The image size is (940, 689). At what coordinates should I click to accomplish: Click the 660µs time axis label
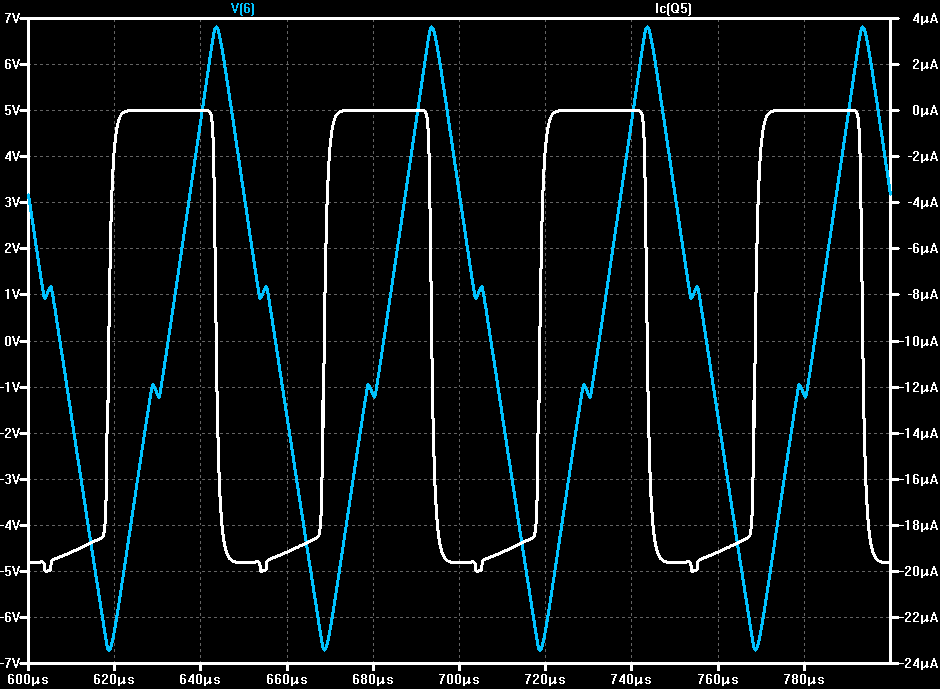[x=287, y=679]
